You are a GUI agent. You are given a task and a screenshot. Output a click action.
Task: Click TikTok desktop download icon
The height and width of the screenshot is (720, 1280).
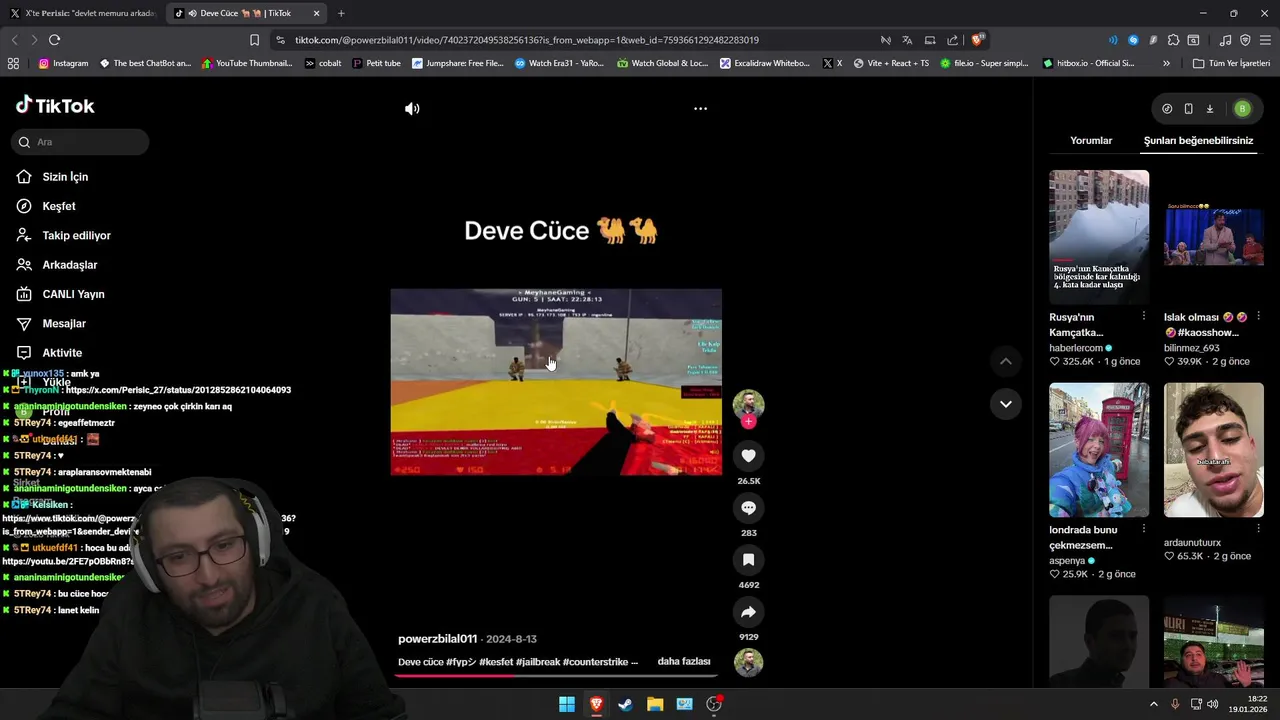point(1209,109)
